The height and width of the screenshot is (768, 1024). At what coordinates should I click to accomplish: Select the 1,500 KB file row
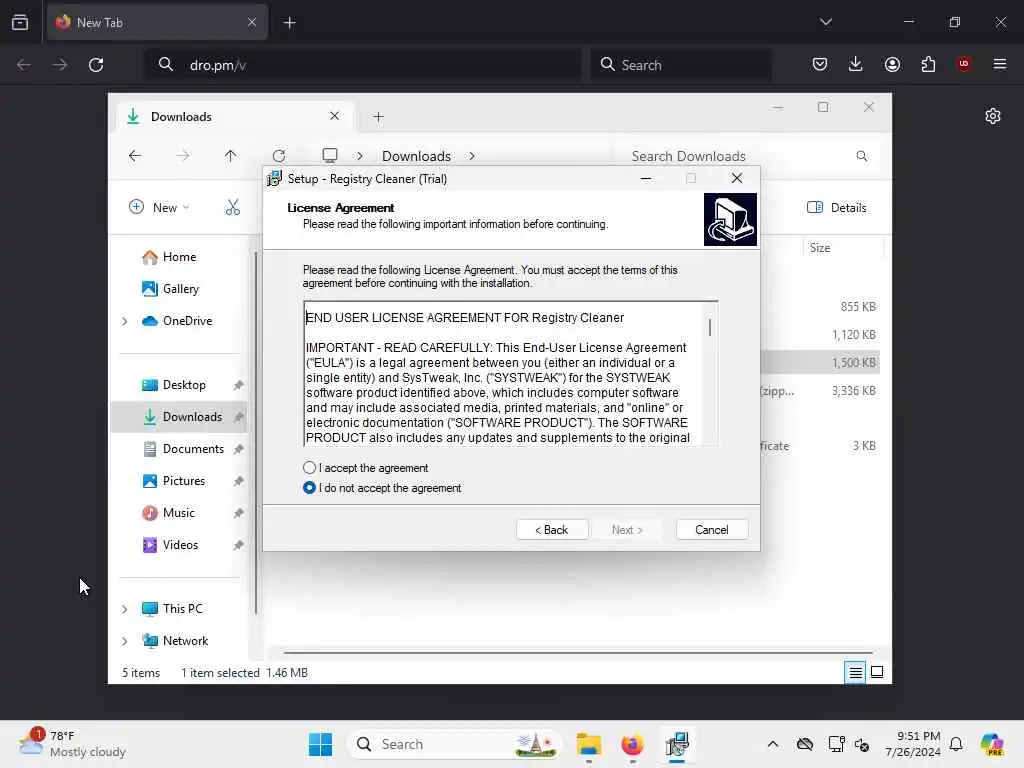(820, 362)
